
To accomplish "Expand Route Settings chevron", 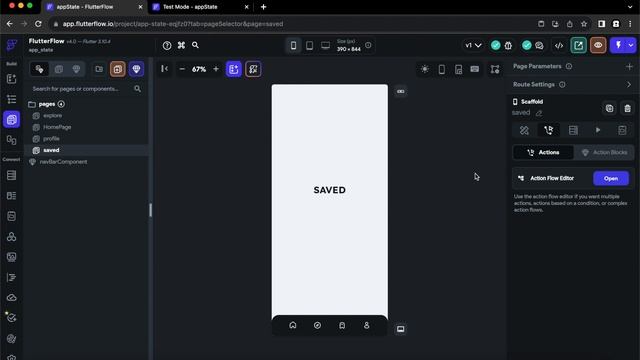I will (629, 84).
